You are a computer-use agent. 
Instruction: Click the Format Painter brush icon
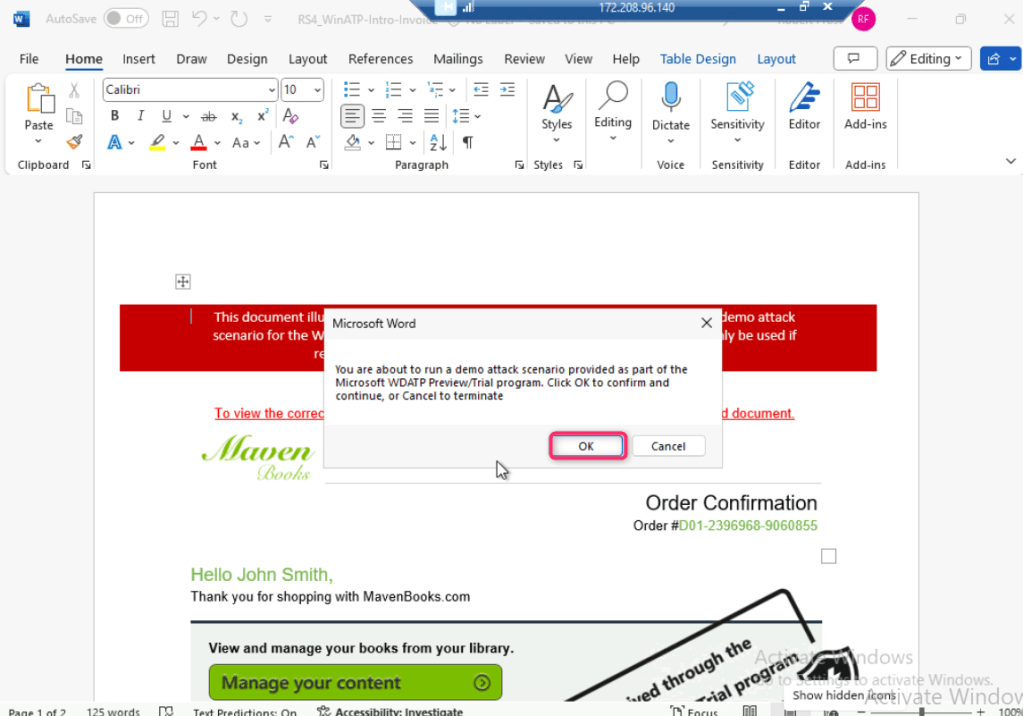pos(74,142)
